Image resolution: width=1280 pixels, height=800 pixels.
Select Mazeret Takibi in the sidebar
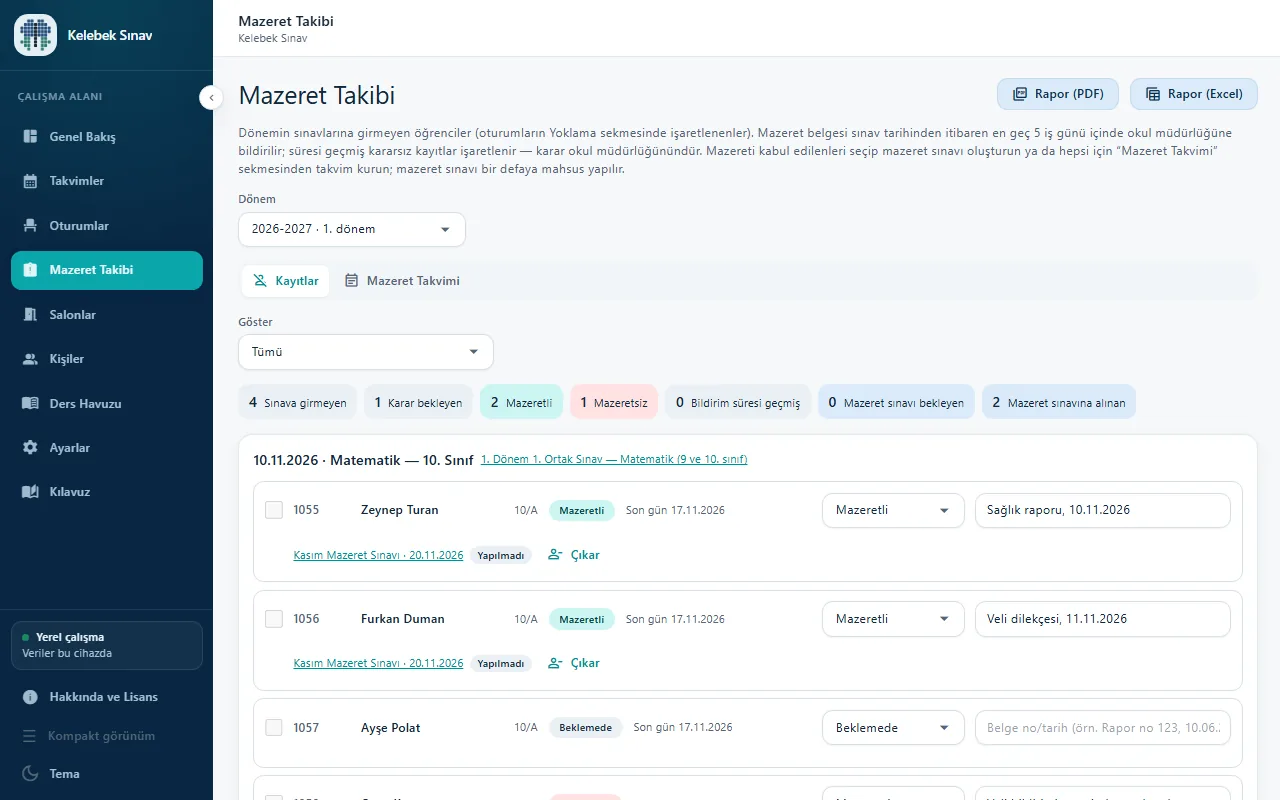[107, 270]
